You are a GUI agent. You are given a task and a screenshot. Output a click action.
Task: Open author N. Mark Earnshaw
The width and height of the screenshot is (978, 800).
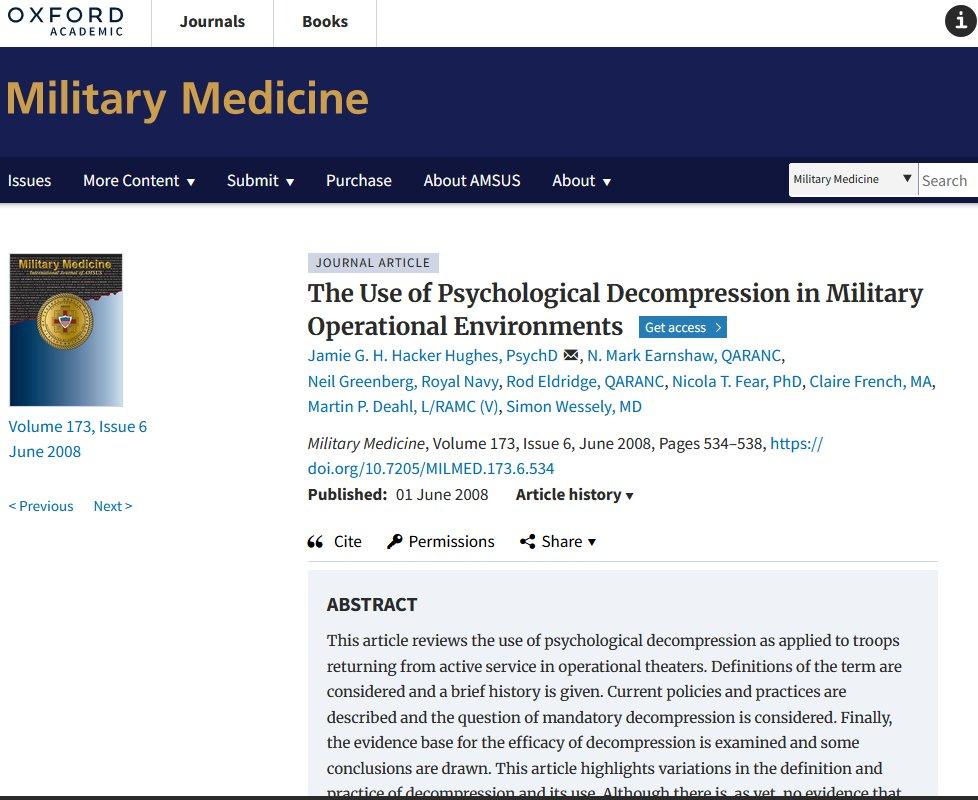pos(684,355)
